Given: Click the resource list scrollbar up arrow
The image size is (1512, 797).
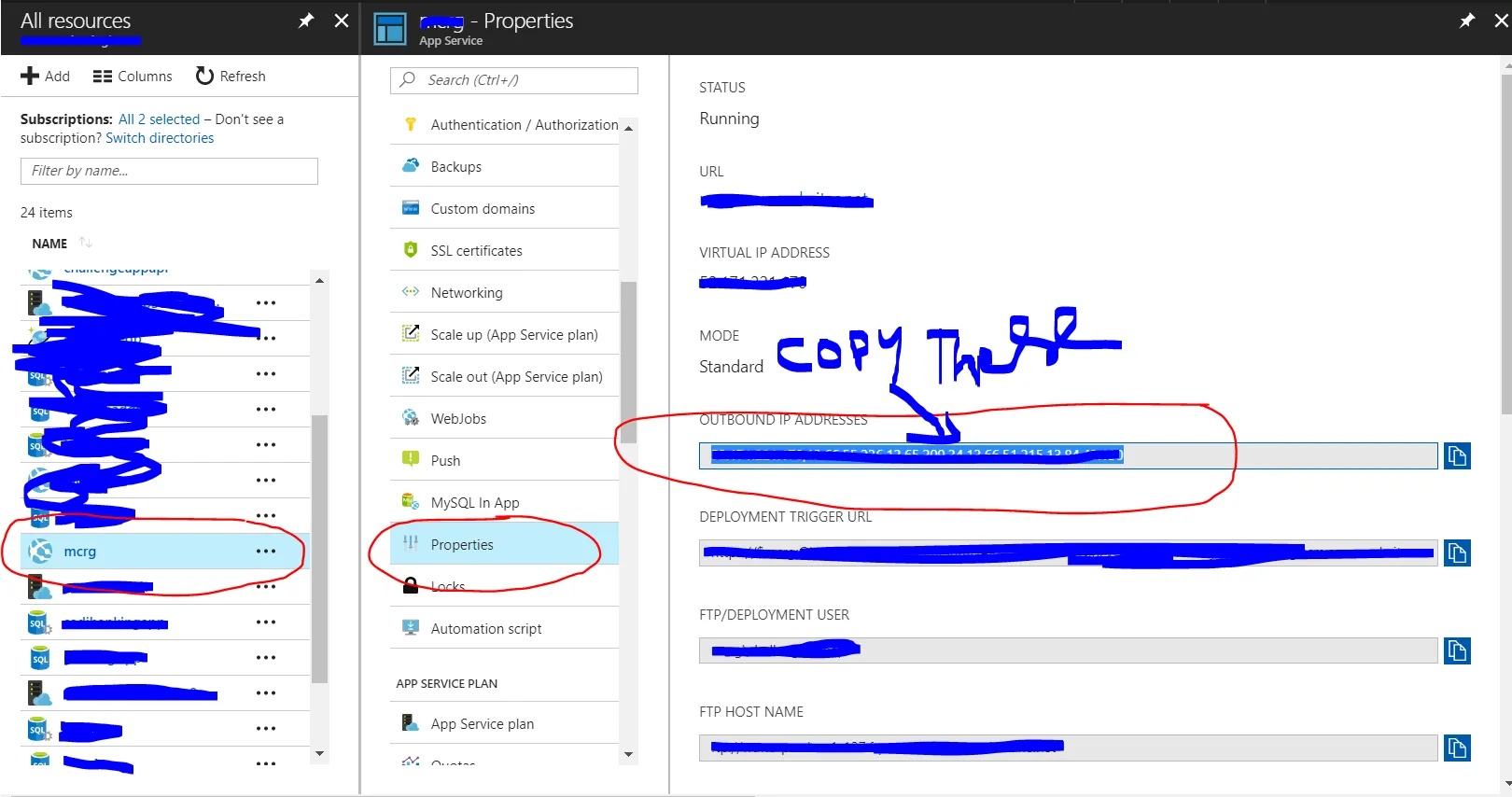Looking at the screenshot, I should (x=320, y=280).
